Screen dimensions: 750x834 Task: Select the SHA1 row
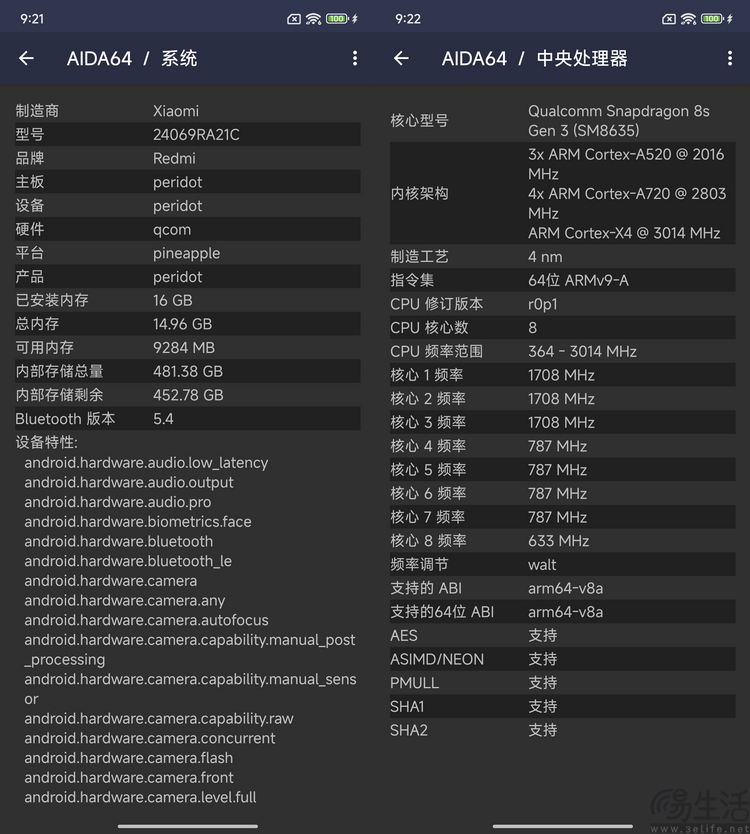click(563, 706)
